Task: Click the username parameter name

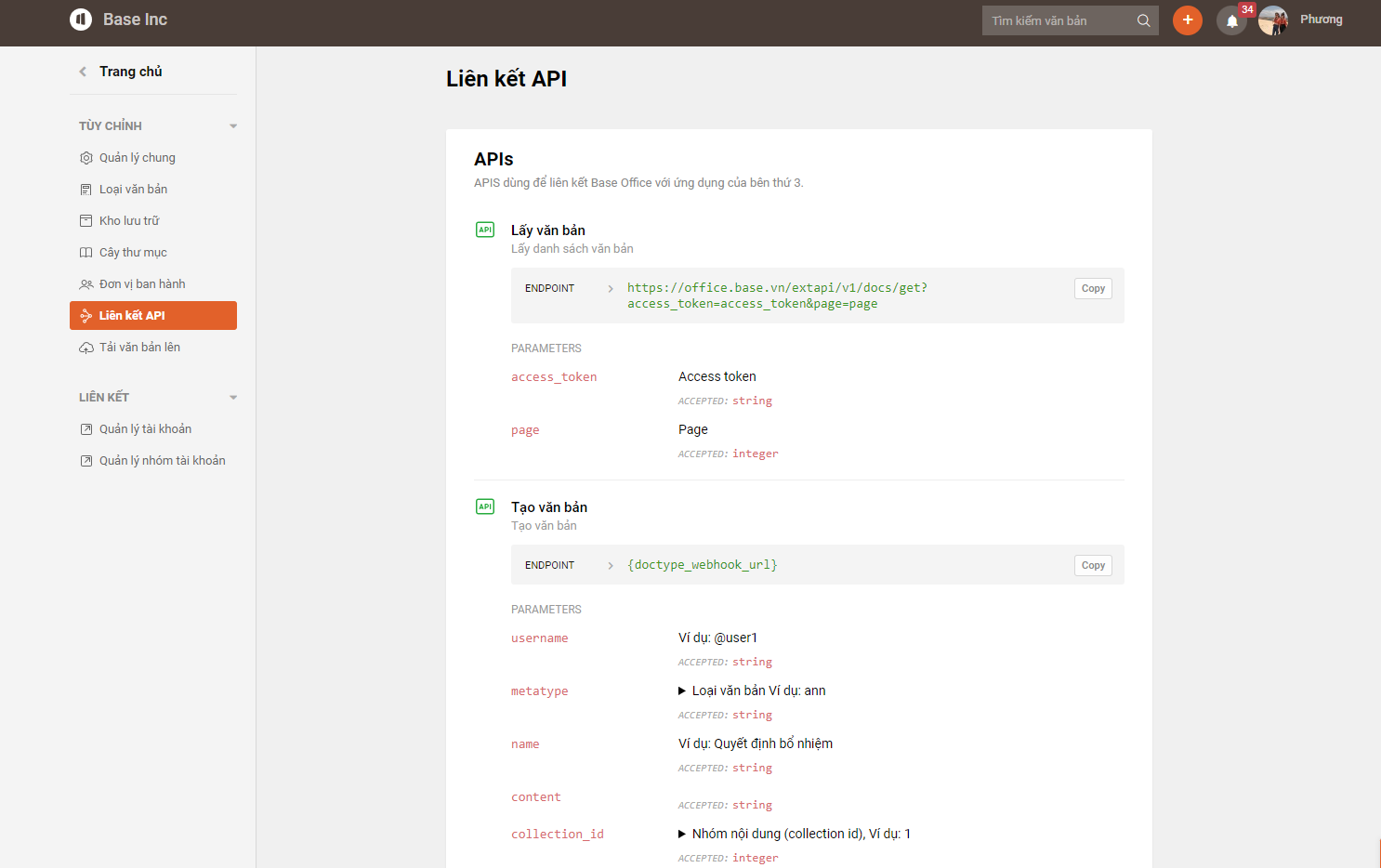Action: click(x=539, y=638)
